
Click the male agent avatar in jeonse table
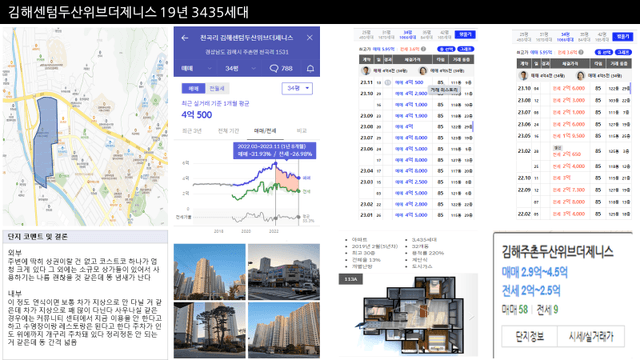click(x=523, y=76)
